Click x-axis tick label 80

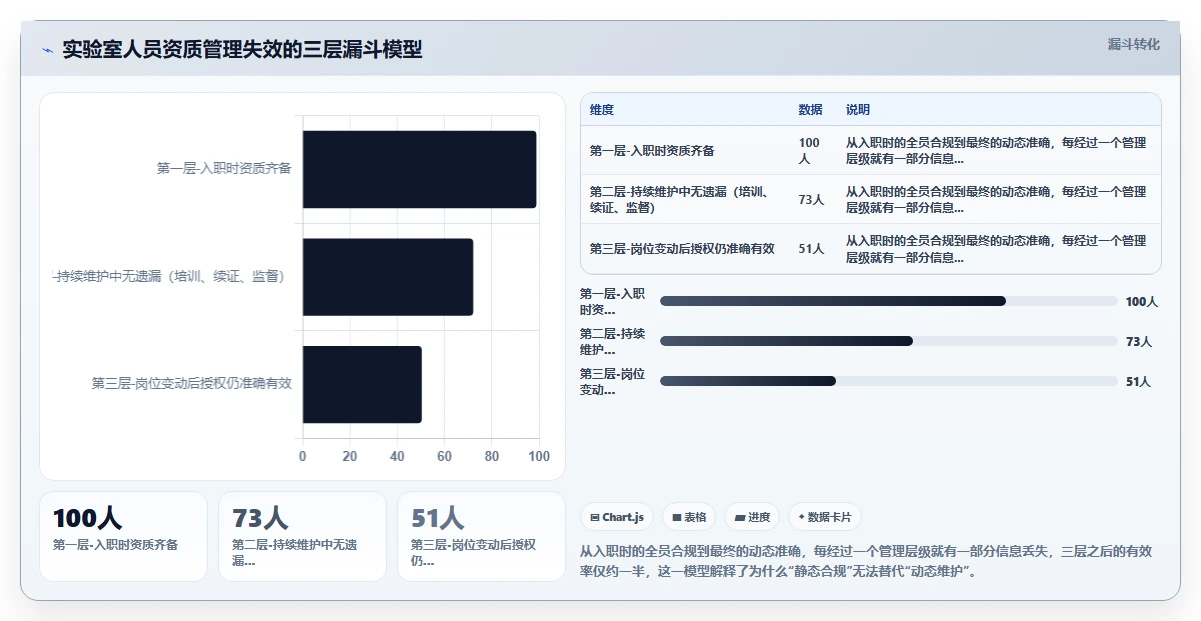[x=492, y=456]
